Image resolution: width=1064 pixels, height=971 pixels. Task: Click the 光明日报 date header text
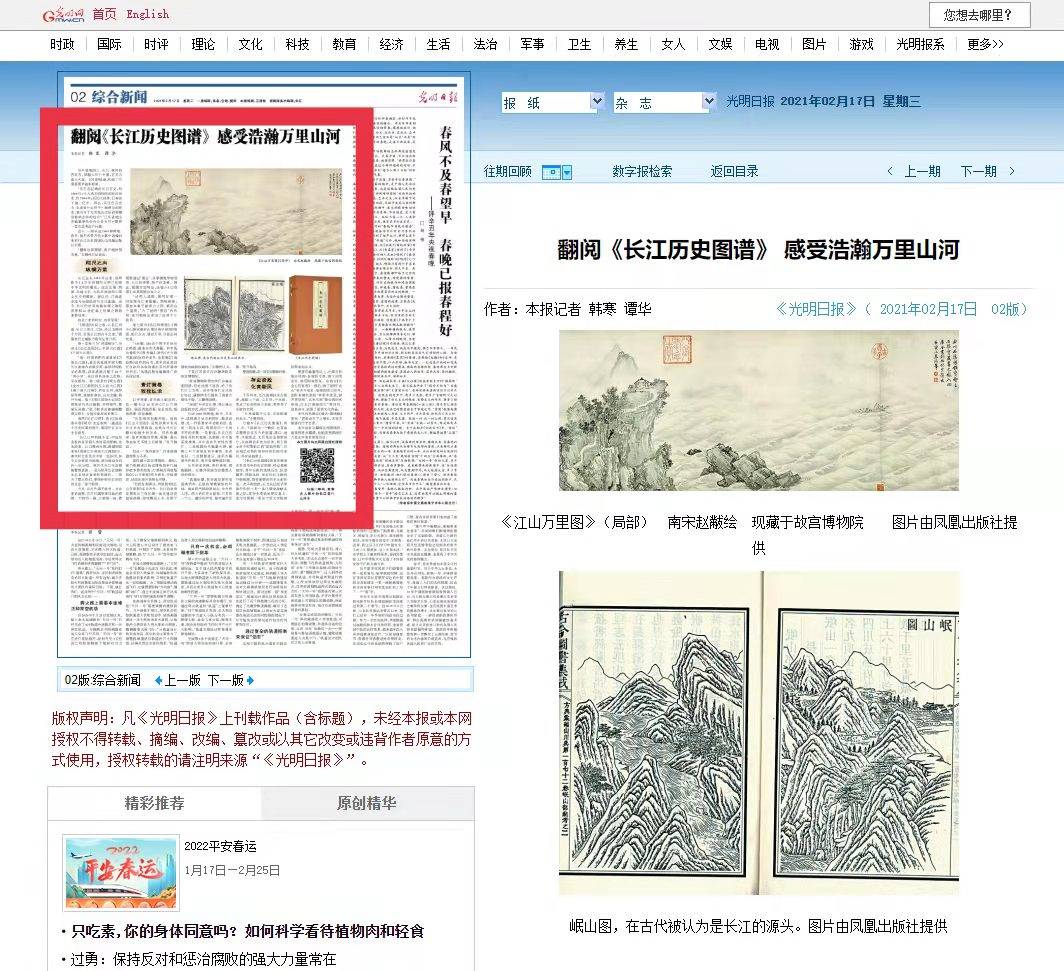(x=823, y=101)
